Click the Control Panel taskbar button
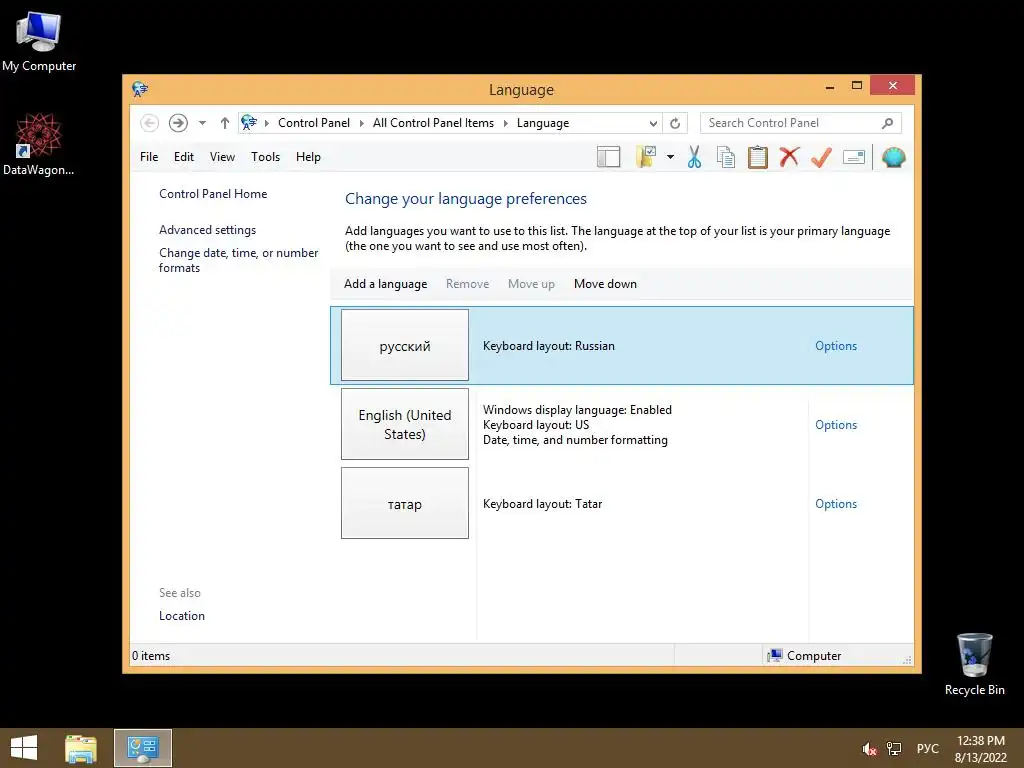The height and width of the screenshot is (768, 1024). pos(143,748)
